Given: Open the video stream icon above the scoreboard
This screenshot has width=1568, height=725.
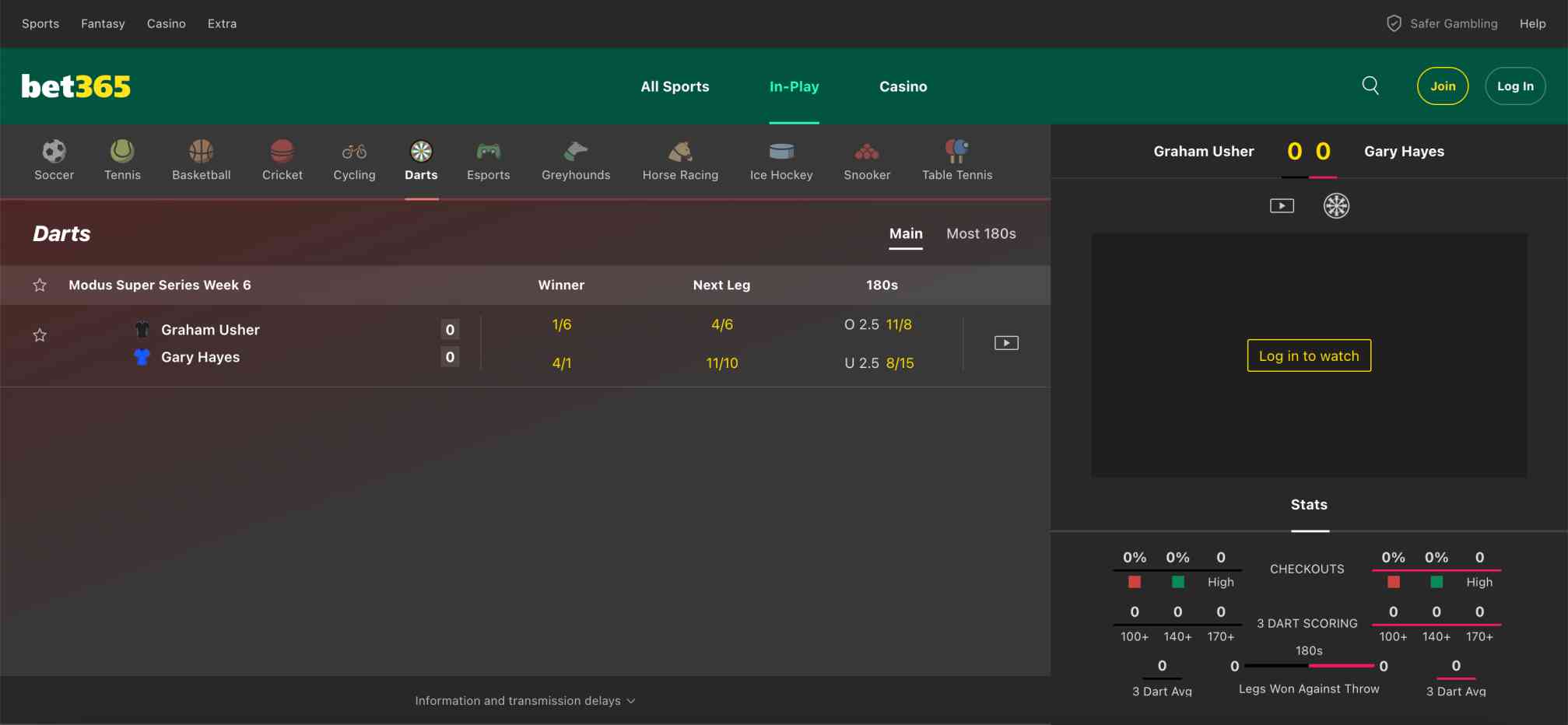Looking at the screenshot, I should 1281,205.
